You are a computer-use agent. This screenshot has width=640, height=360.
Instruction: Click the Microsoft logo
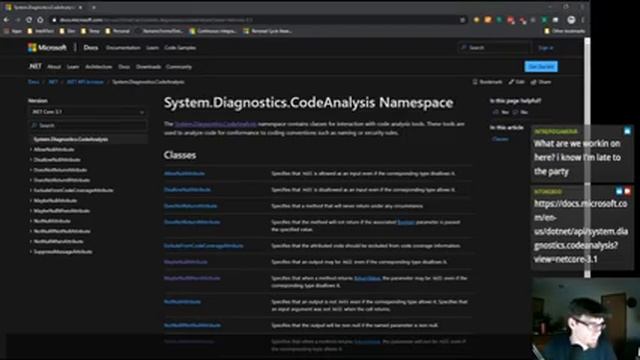pos(47,48)
